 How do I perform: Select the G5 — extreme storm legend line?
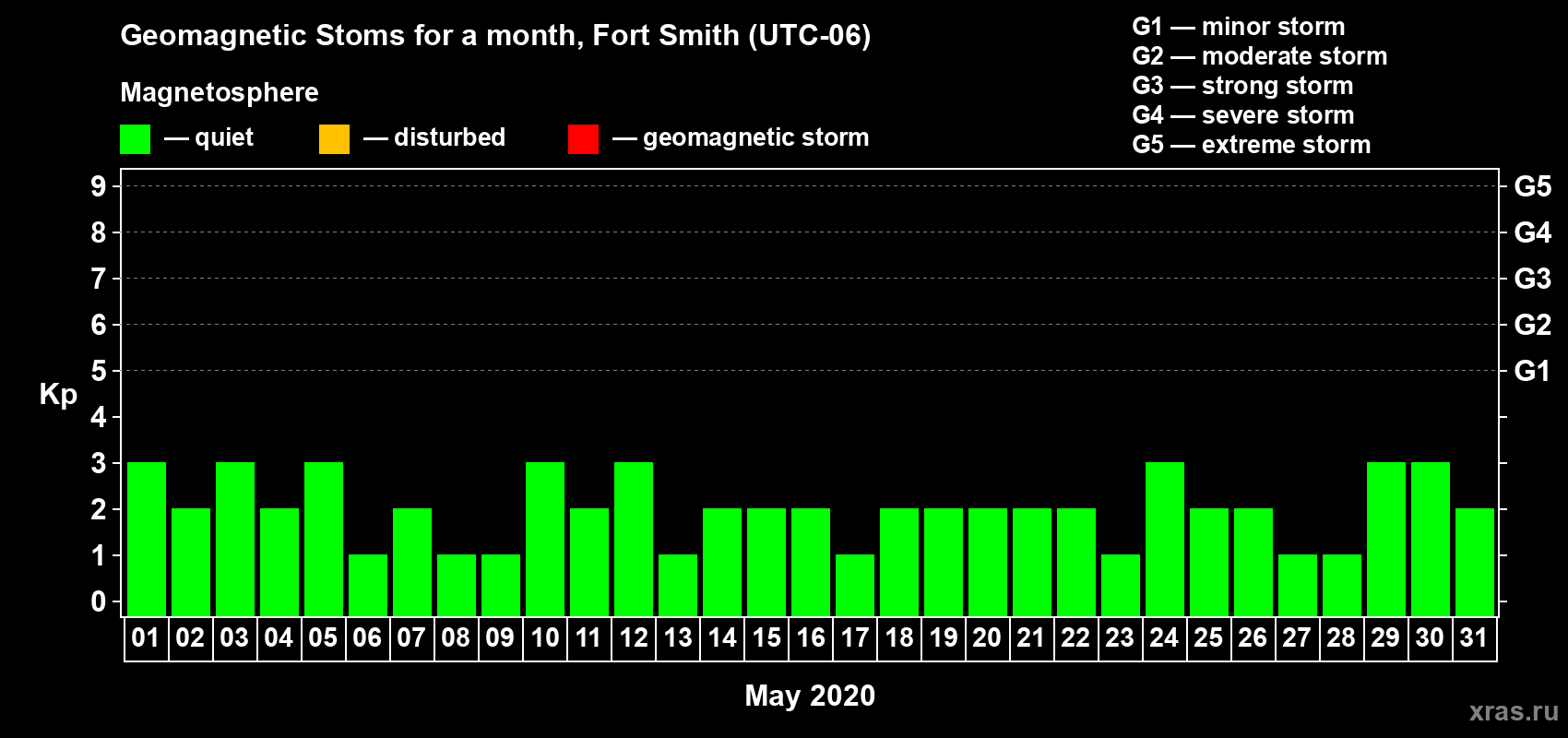[1251, 145]
